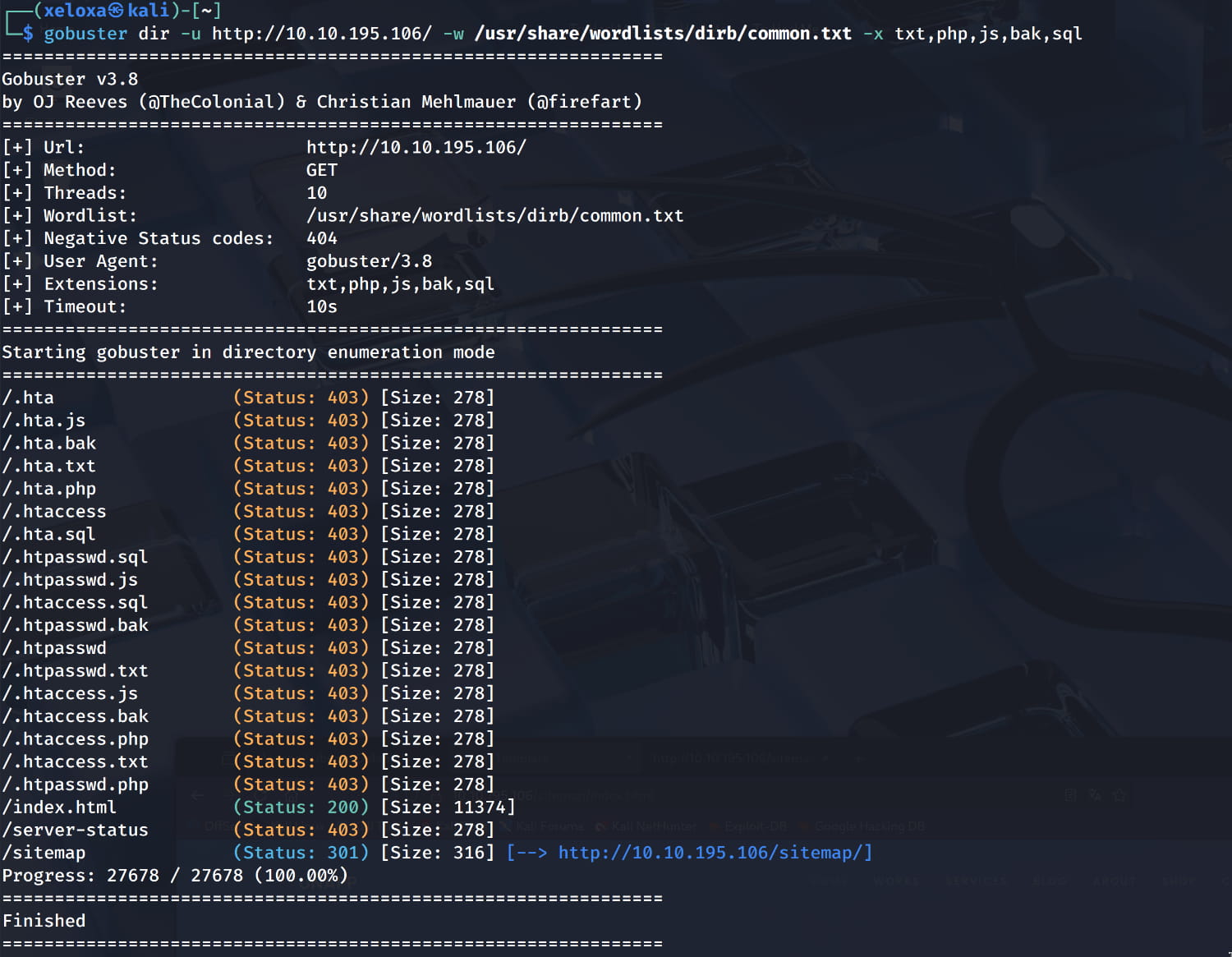Click the /sitemap result path

point(44,853)
